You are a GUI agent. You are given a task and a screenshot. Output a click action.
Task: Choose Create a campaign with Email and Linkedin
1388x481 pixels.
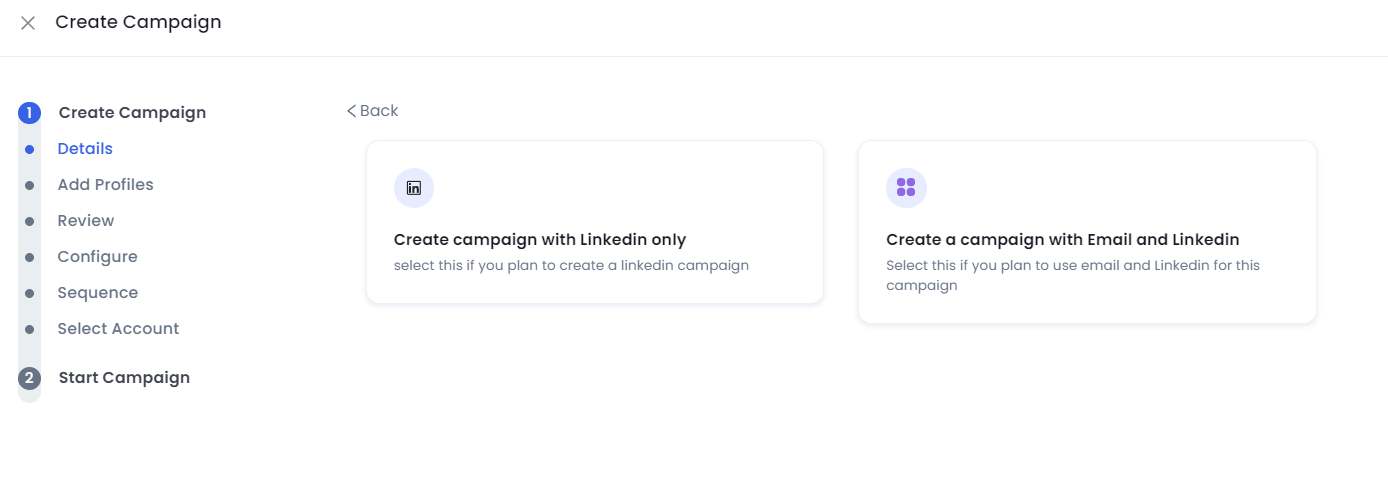(1087, 232)
